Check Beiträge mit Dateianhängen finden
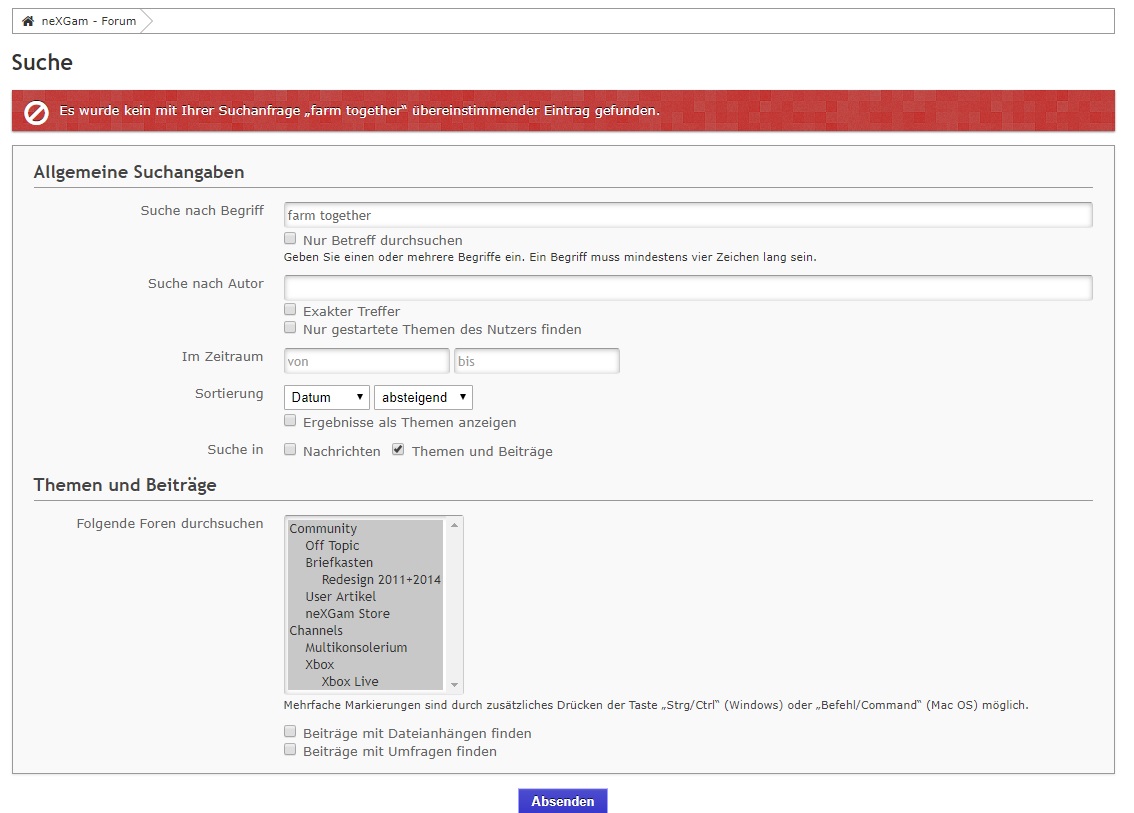Image resolution: width=1134 pixels, height=813 pixels. click(290, 731)
